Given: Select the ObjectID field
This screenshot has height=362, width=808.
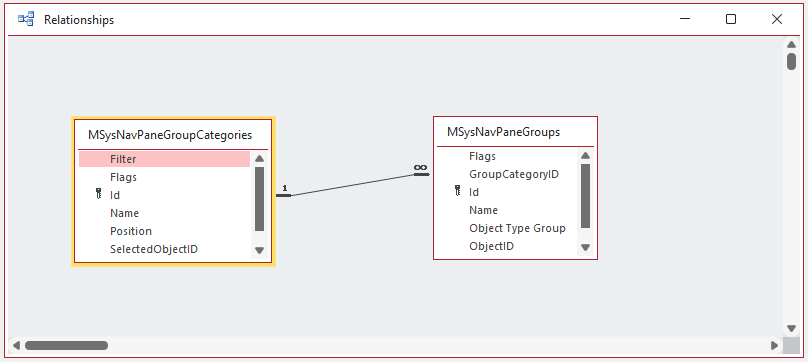Looking at the screenshot, I should coord(507,246).
